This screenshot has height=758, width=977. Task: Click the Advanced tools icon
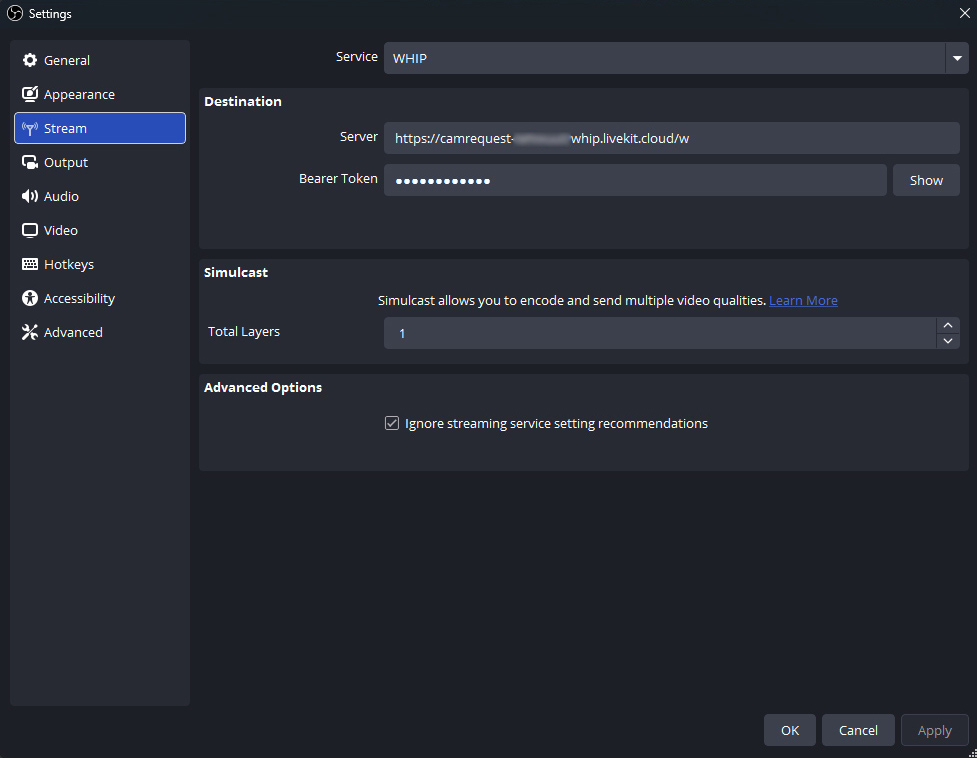(30, 332)
